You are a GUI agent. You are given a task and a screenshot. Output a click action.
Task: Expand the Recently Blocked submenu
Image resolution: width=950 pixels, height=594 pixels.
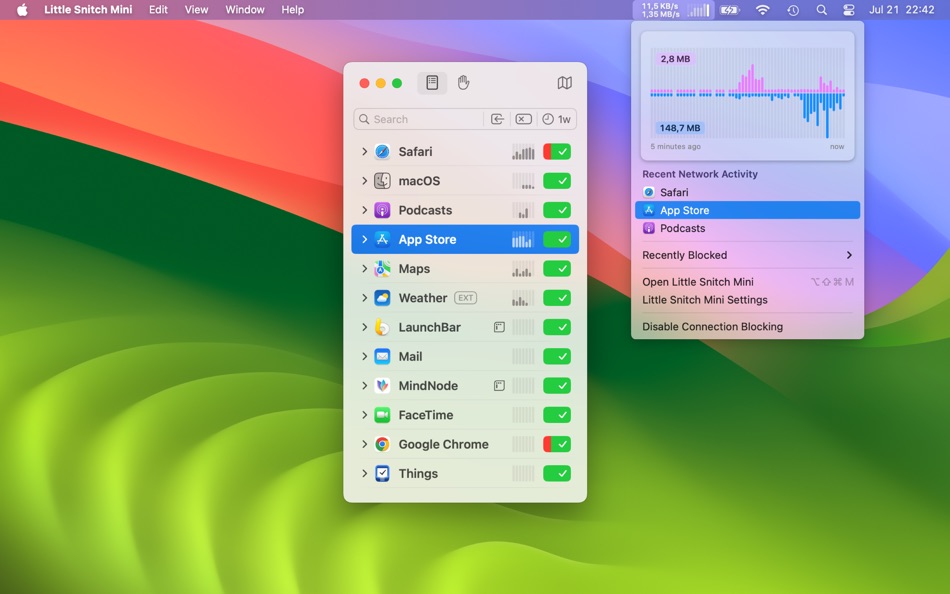tap(747, 255)
